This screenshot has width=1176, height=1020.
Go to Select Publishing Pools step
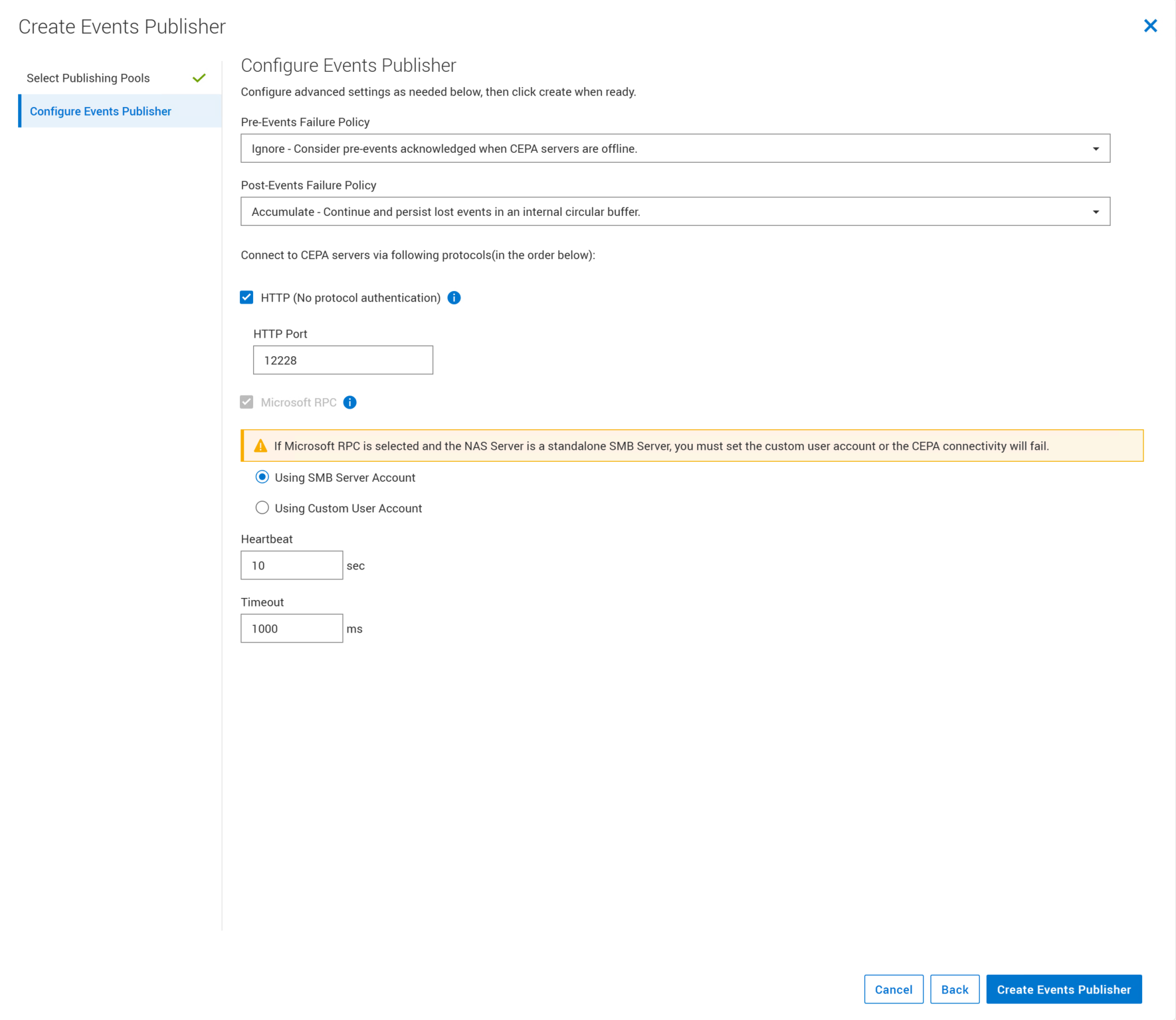(x=88, y=78)
